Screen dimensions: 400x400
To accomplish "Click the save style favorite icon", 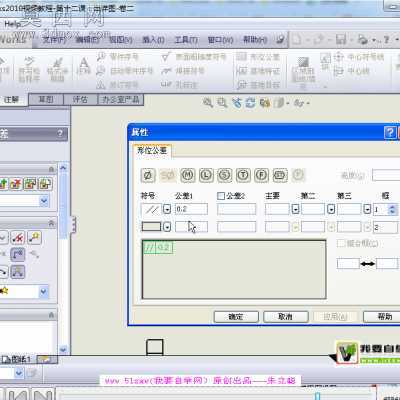I will click(x=30, y=184).
